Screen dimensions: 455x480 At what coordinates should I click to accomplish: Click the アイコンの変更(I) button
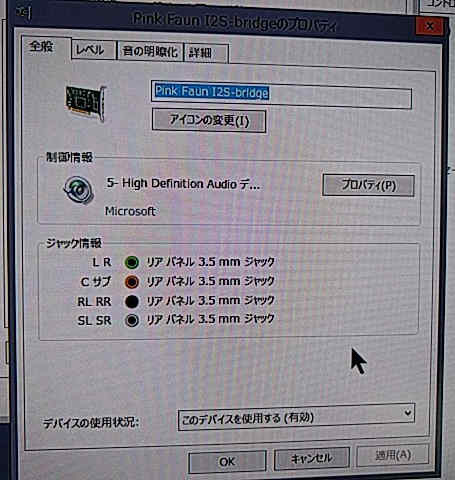pos(209,120)
